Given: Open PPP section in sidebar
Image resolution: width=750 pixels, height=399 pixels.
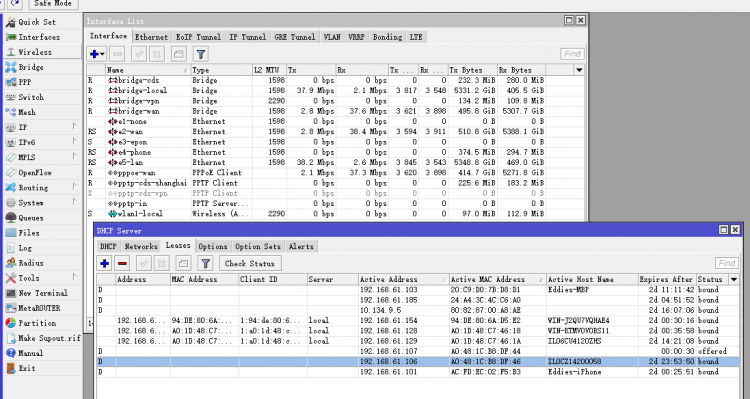Looking at the screenshot, I should pyautogui.click(x=25, y=82).
